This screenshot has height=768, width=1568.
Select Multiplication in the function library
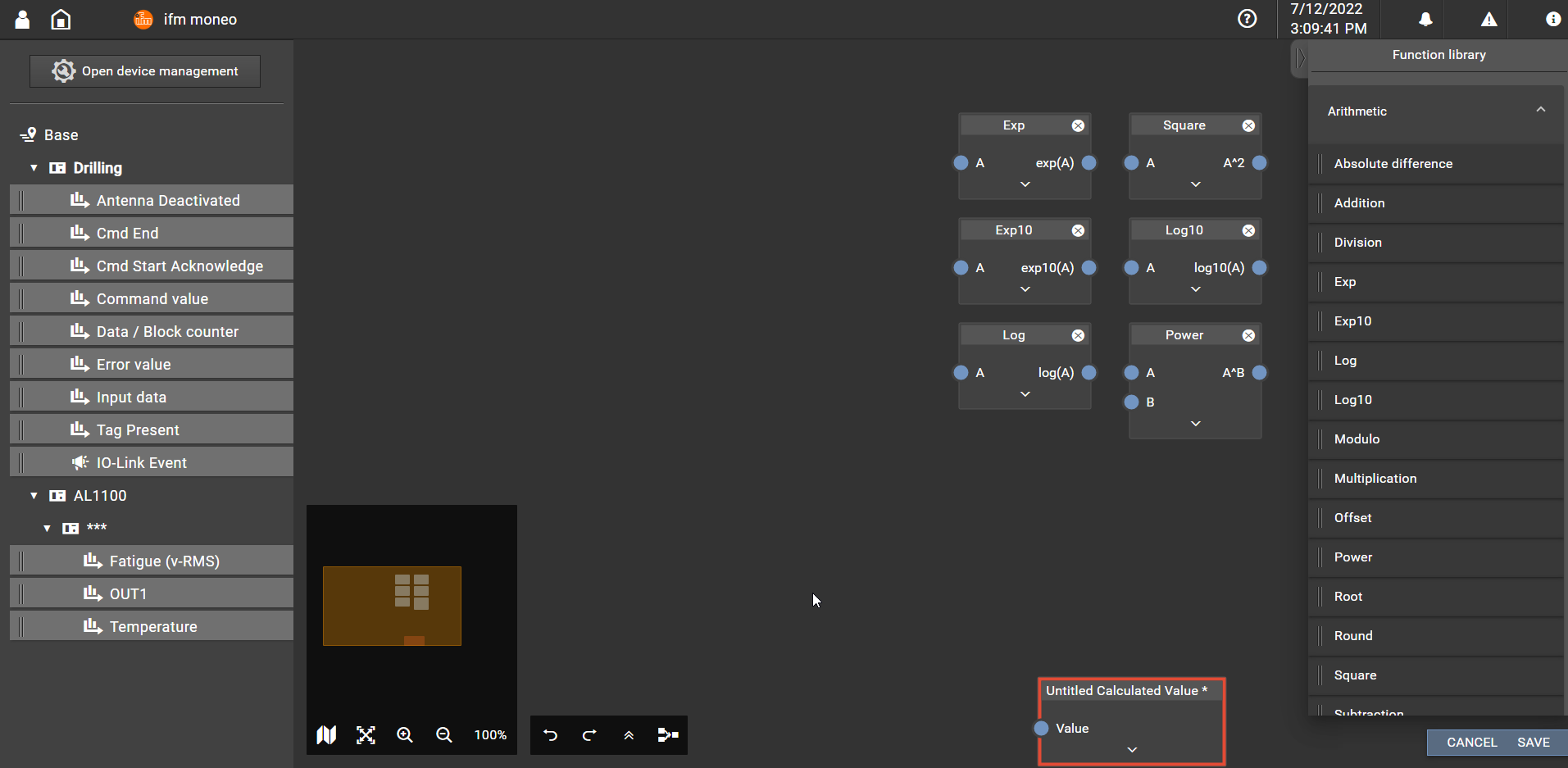coord(1375,479)
